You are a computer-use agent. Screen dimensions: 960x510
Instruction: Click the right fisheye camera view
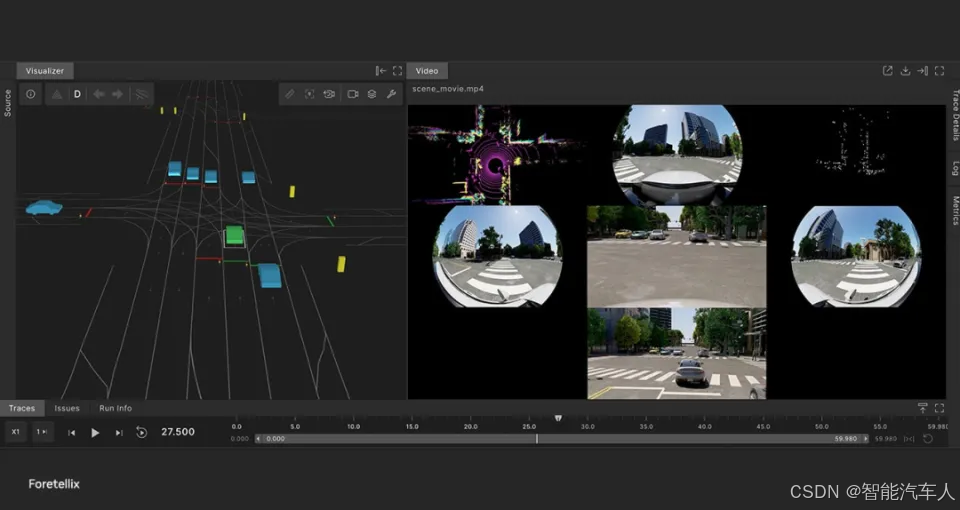856,256
